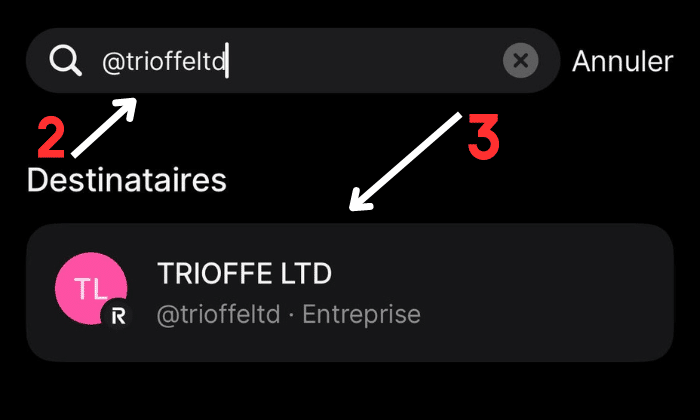Select the TRIOFFE LTD recipient card
This screenshot has height=420, width=700.
(x=350, y=292)
